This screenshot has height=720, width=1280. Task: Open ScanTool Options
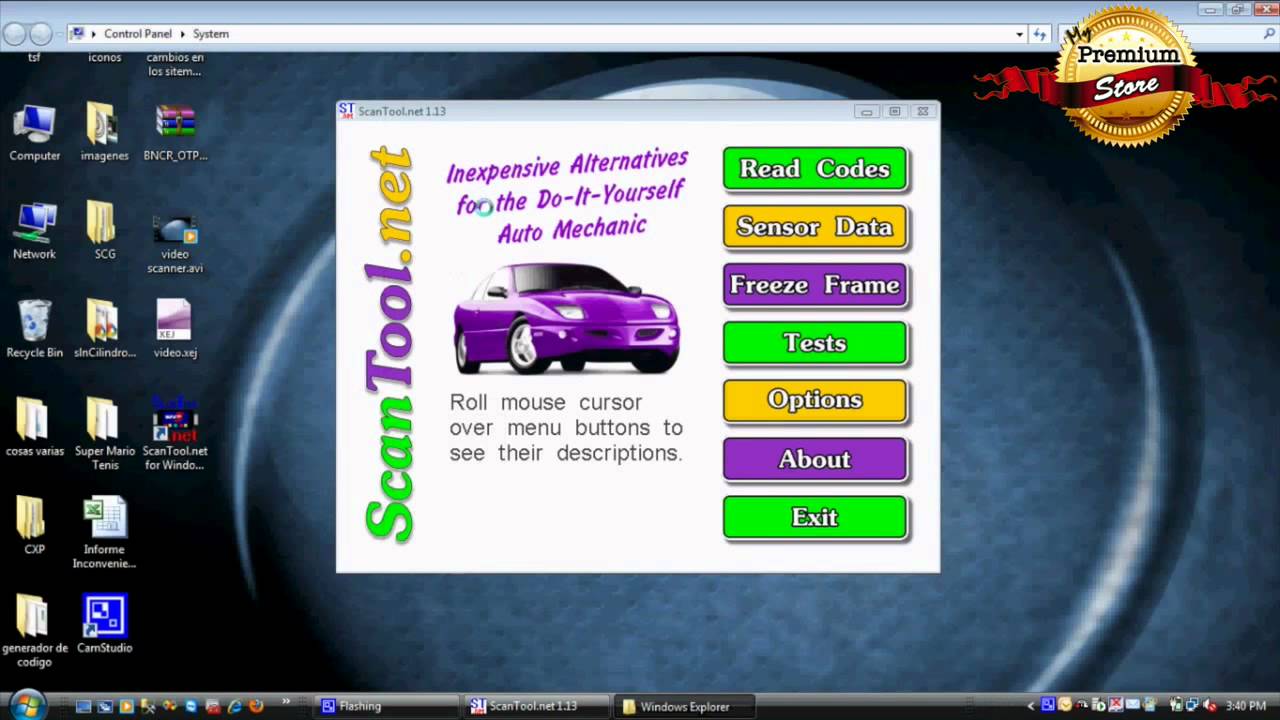[x=815, y=400]
